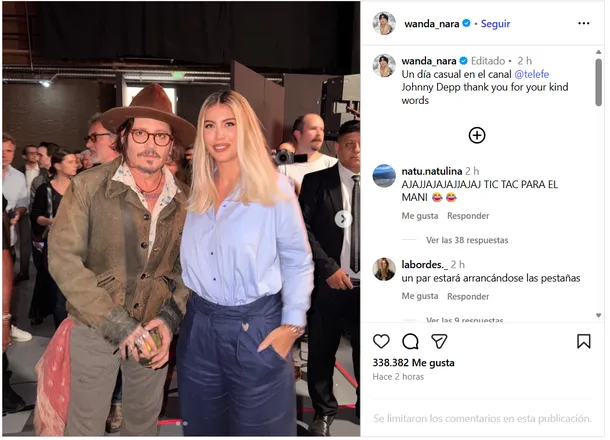Load more comments with the plus circle
The height and width of the screenshot is (440, 610).
point(477,135)
